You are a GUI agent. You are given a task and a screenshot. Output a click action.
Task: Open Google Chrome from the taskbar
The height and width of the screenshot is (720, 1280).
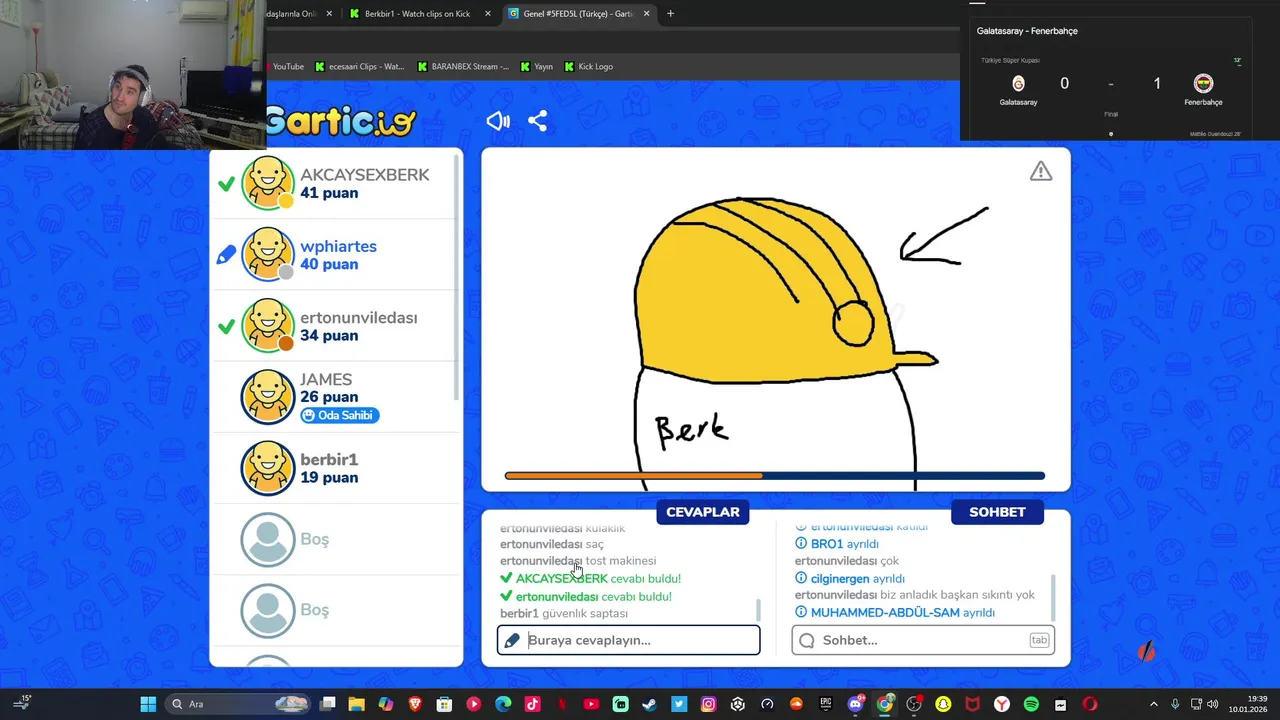point(885,704)
